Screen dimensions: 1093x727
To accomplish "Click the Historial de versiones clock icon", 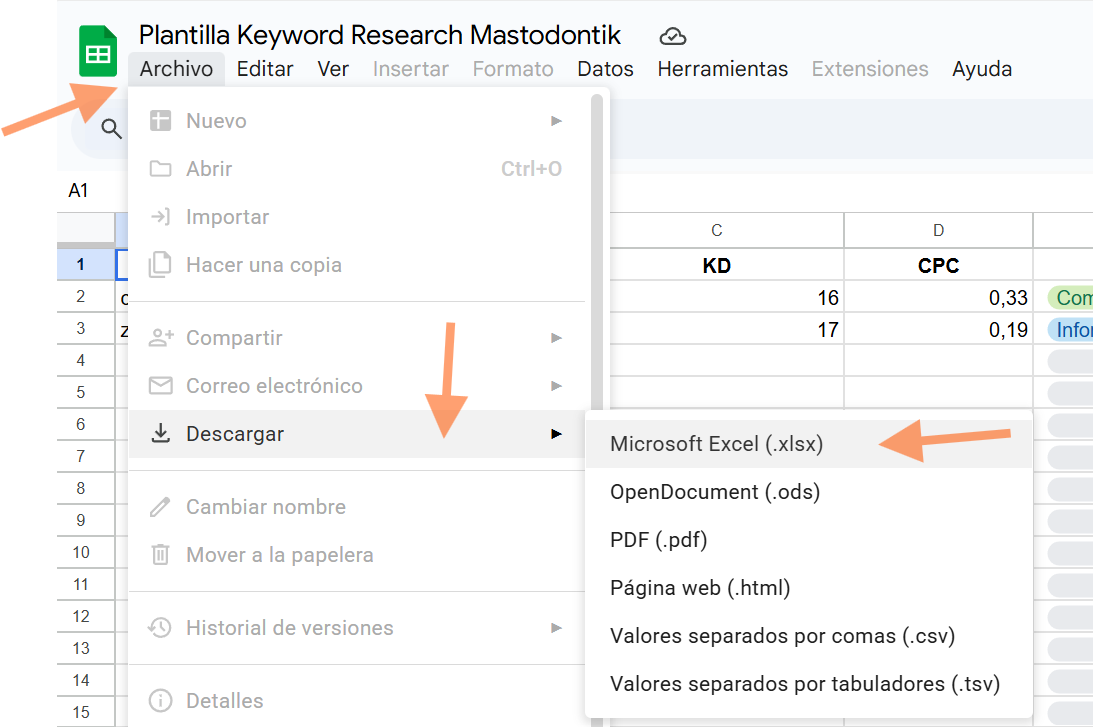I will pyautogui.click(x=160, y=627).
